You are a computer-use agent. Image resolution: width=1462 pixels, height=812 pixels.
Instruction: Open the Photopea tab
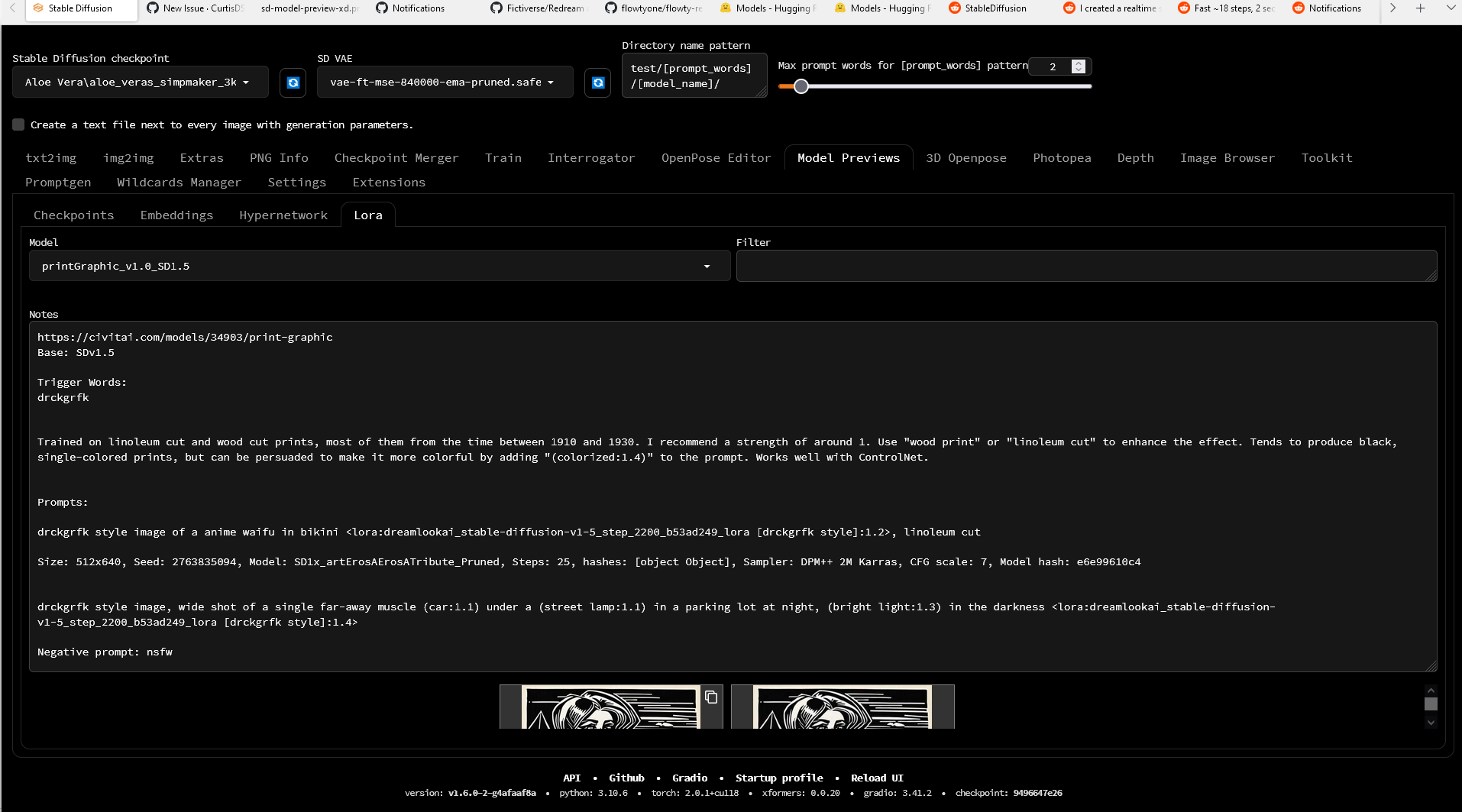pyautogui.click(x=1062, y=157)
